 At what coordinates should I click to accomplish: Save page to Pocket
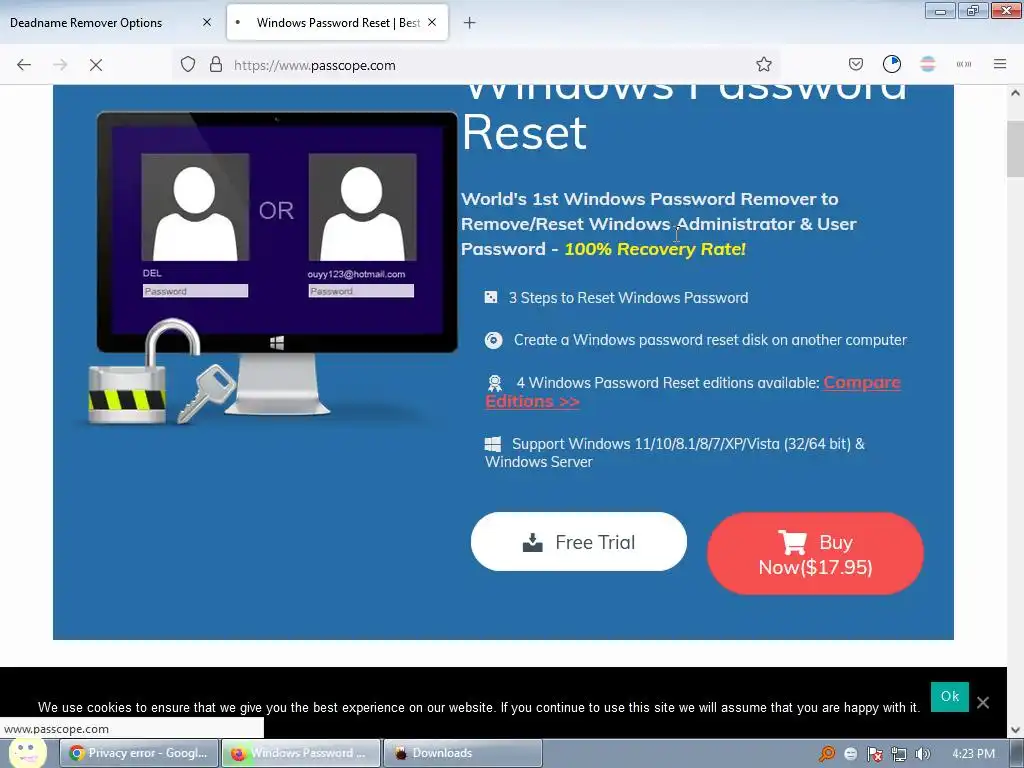tap(856, 64)
